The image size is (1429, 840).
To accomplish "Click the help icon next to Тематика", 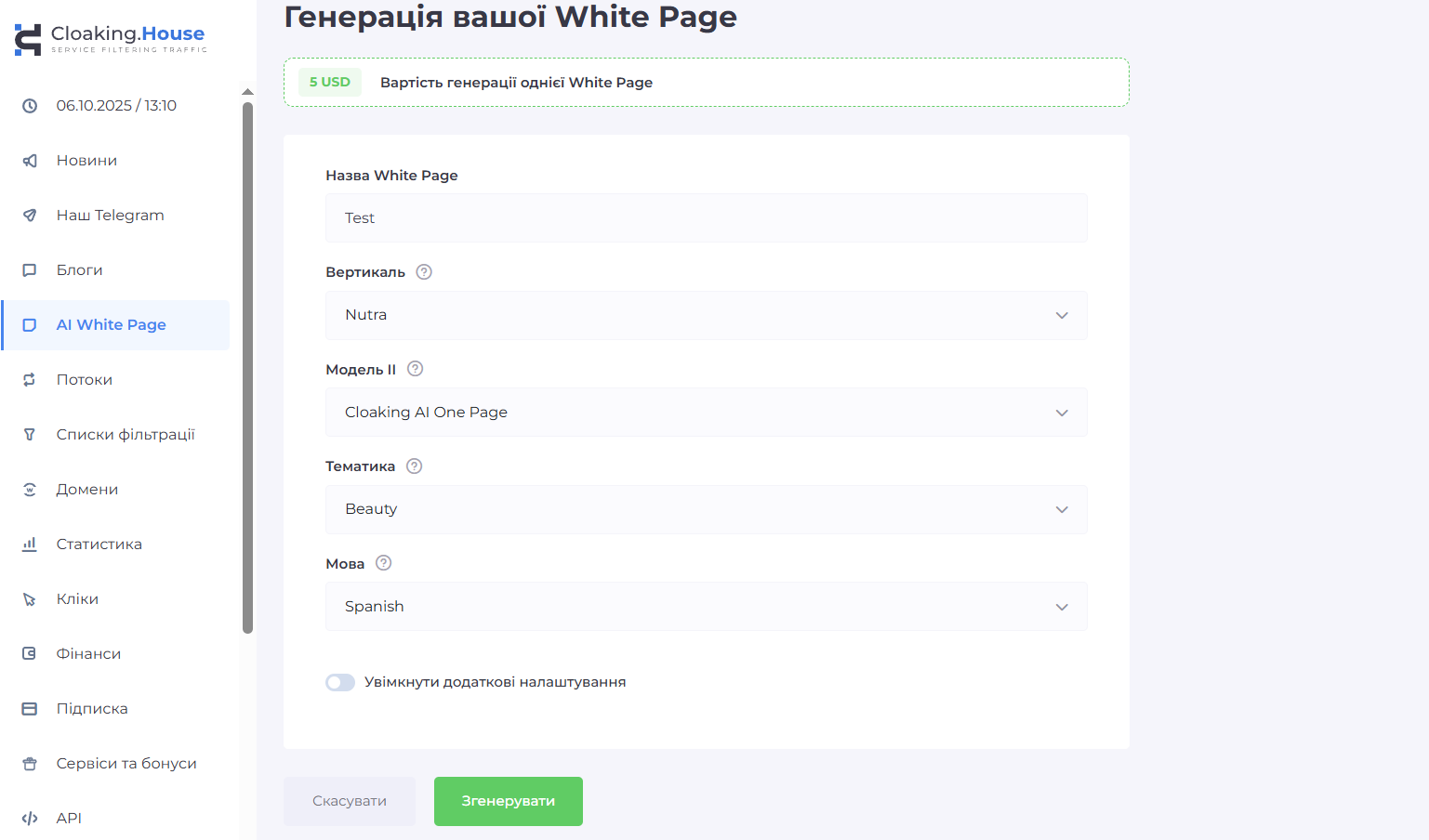I will click(x=415, y=466).
